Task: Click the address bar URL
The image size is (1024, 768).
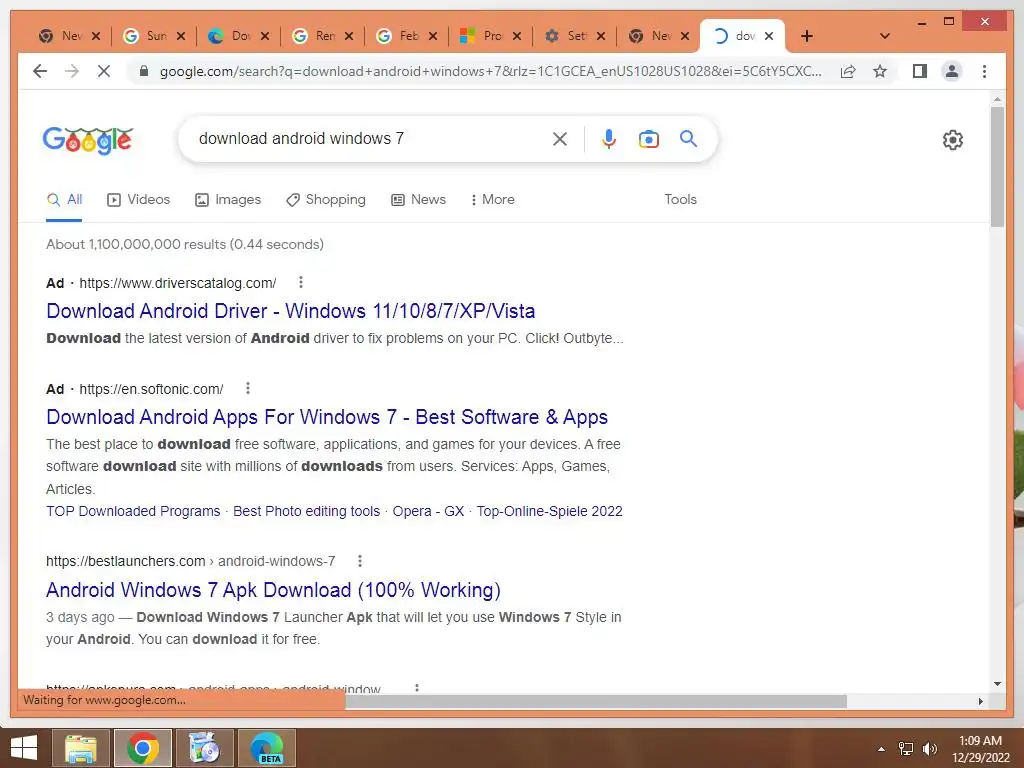Action: click(490, 71)
